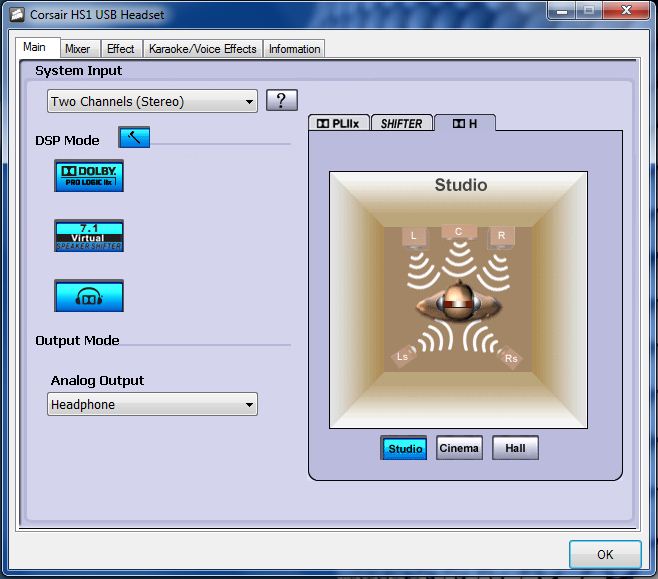Switch to the Effect tab
Screen dimensions: 658x579
coord(121,49)
